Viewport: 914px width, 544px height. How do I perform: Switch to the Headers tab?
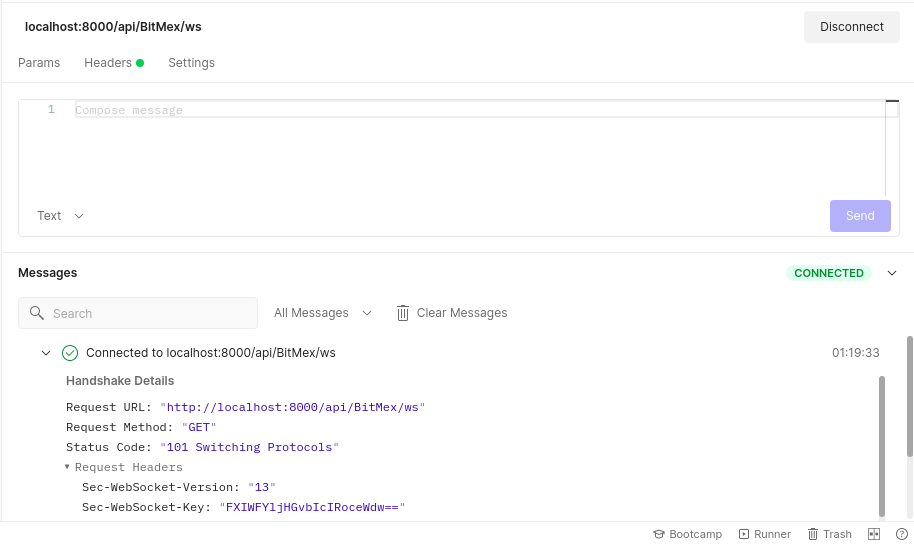[x=114, y=63]
